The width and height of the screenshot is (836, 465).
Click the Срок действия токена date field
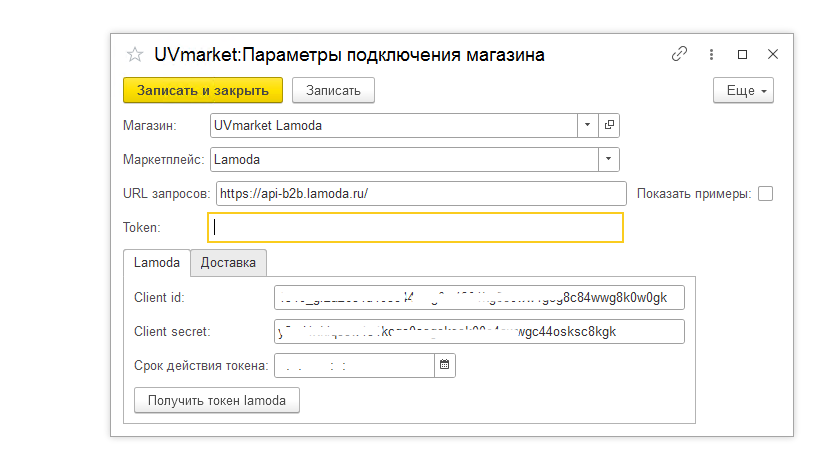355,366
